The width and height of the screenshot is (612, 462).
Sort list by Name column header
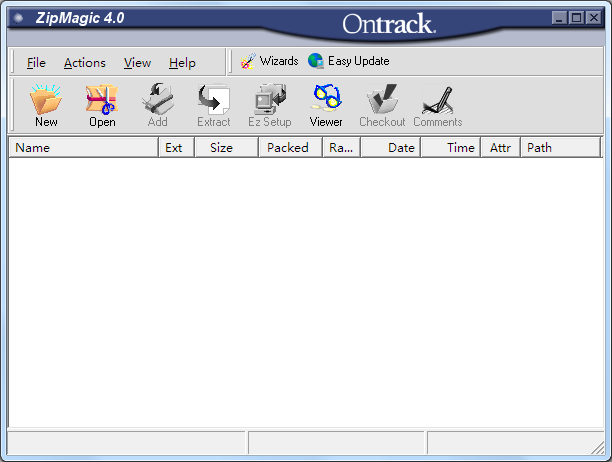pyautogui.click(x=83, y=147)
